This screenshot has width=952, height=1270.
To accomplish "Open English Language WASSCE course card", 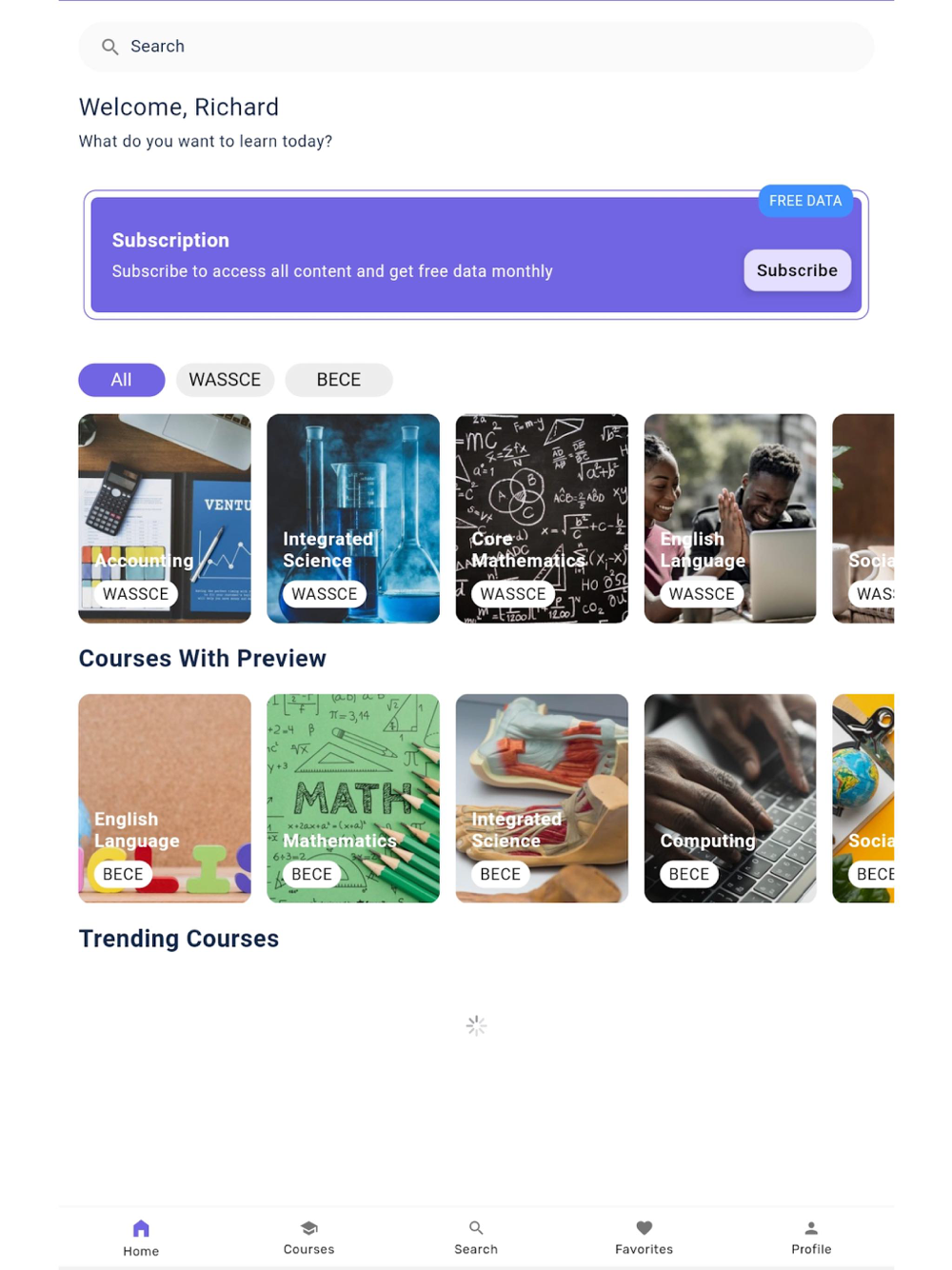I will point(730,519).
